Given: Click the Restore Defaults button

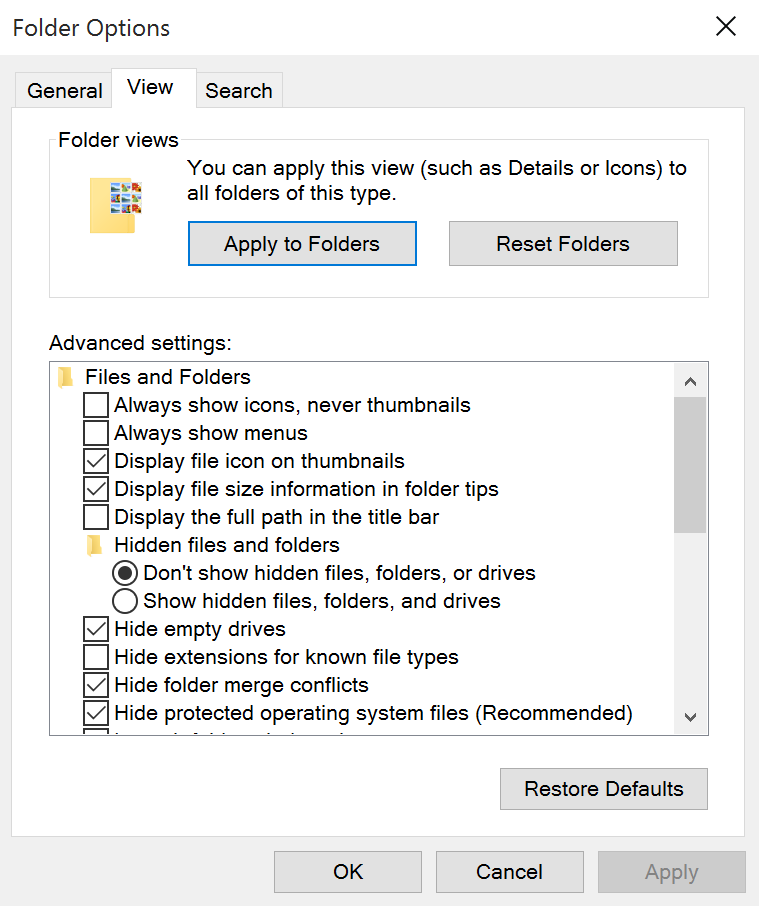Looking at the screenshot, I should coord(603,789).
